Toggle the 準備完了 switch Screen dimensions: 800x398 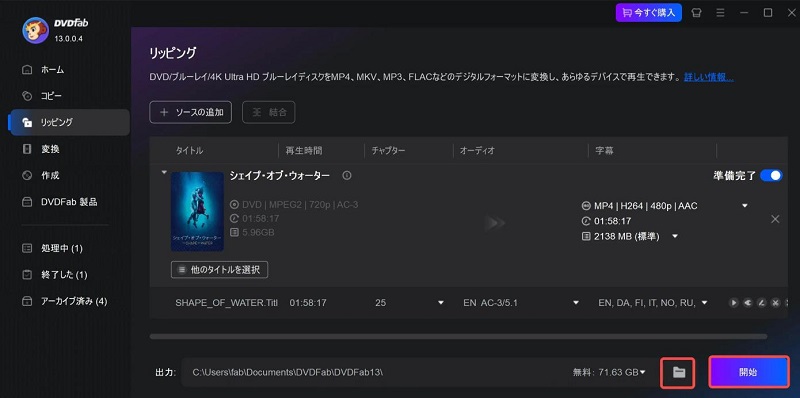coord(771,176)
